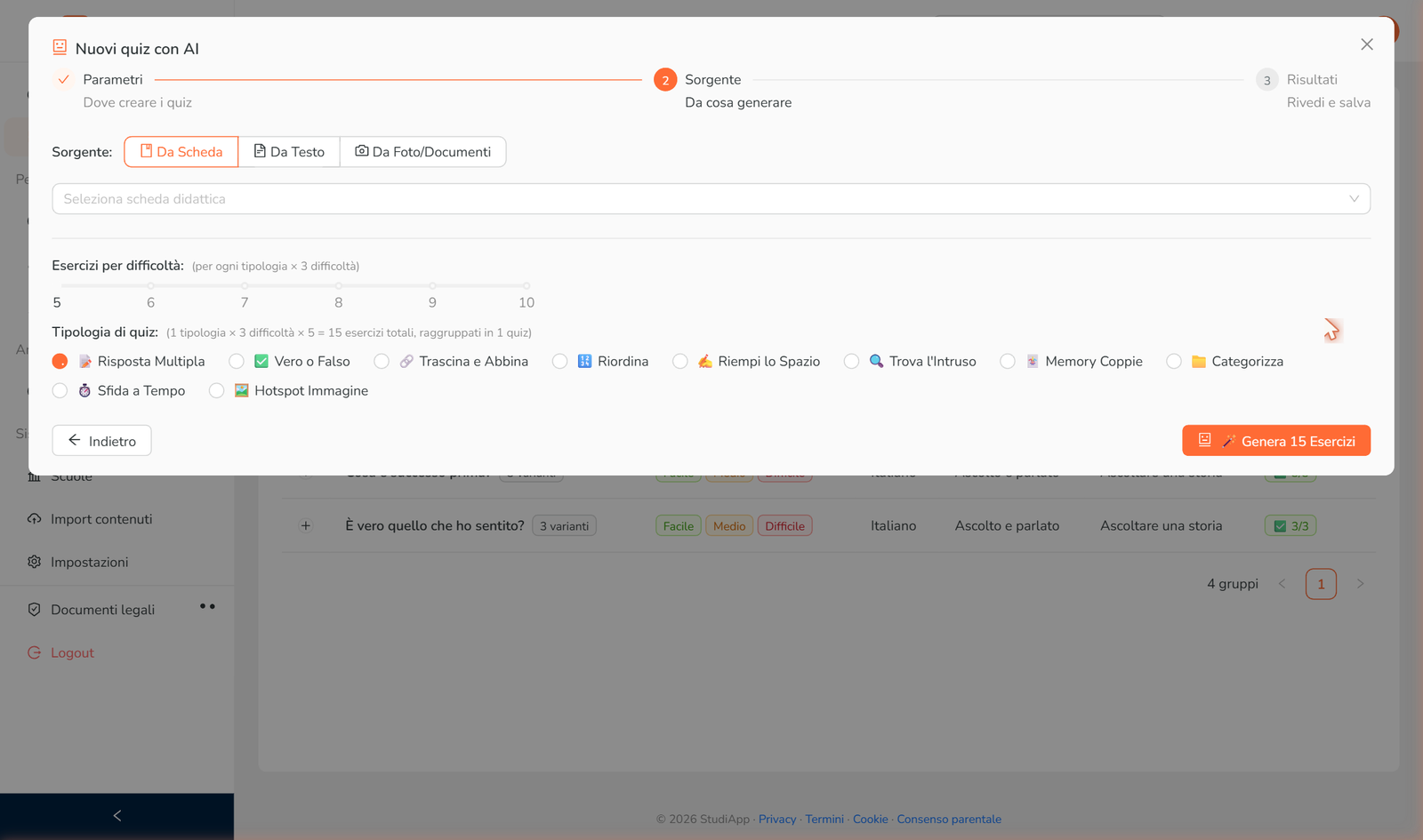Image resolution: width=1423 pixels, height=840 pixels.
Task: Set exercises slider to 10
Action: [527, 286]
